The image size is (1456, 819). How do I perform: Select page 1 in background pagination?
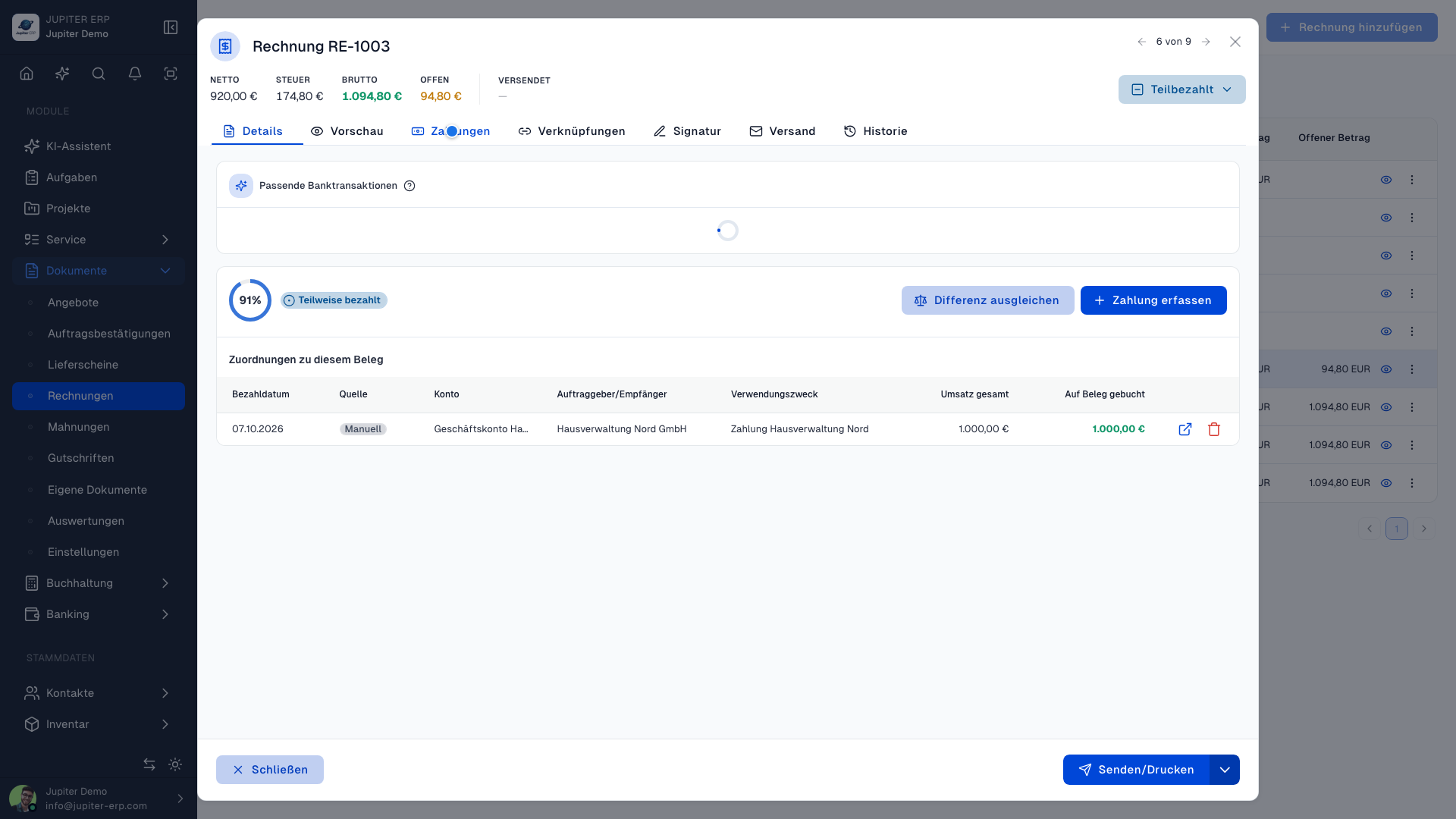(x=1397, y=529)
